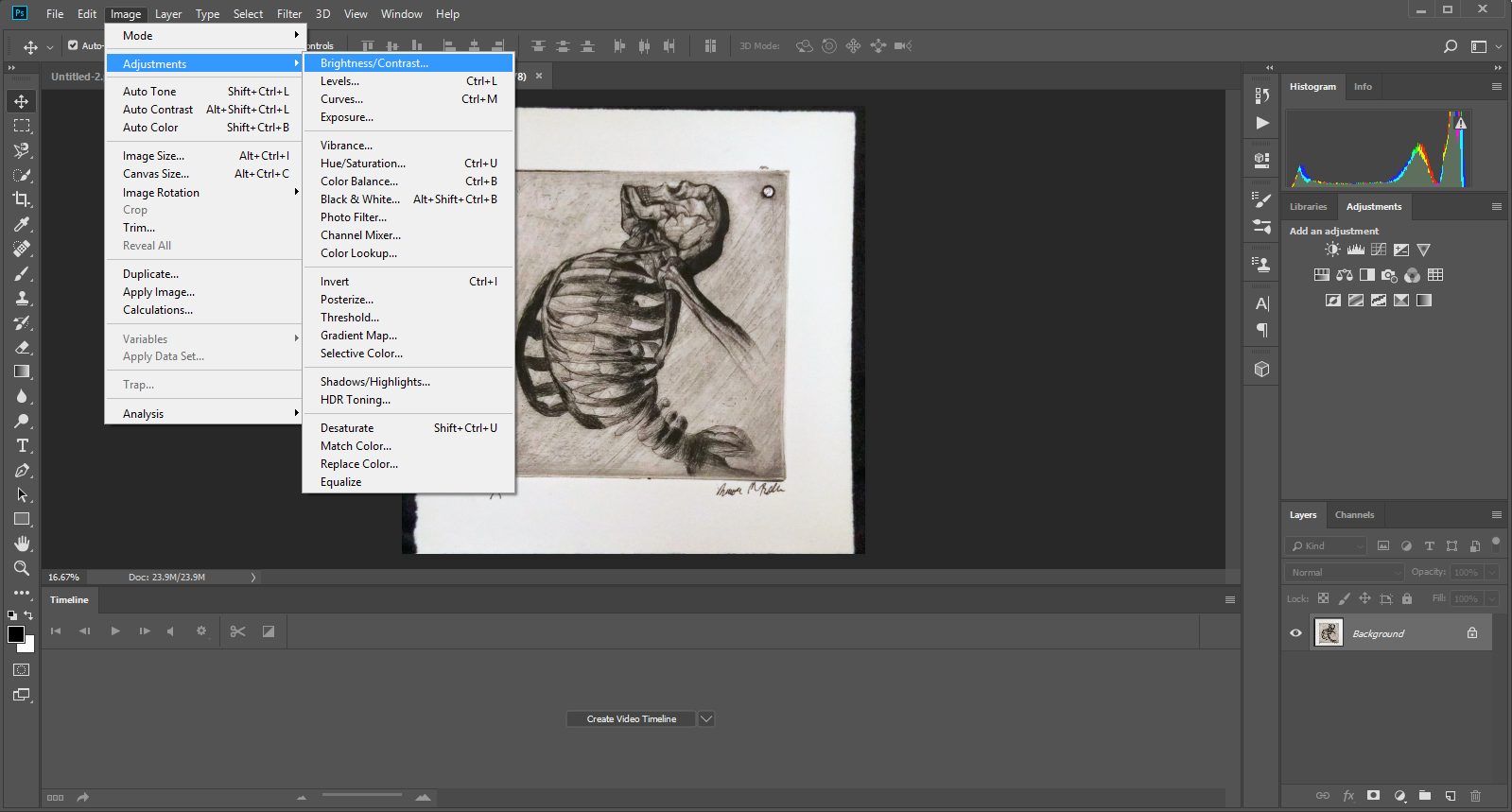
Task: Switch to the Info tab
Action: click(1363, 86)
